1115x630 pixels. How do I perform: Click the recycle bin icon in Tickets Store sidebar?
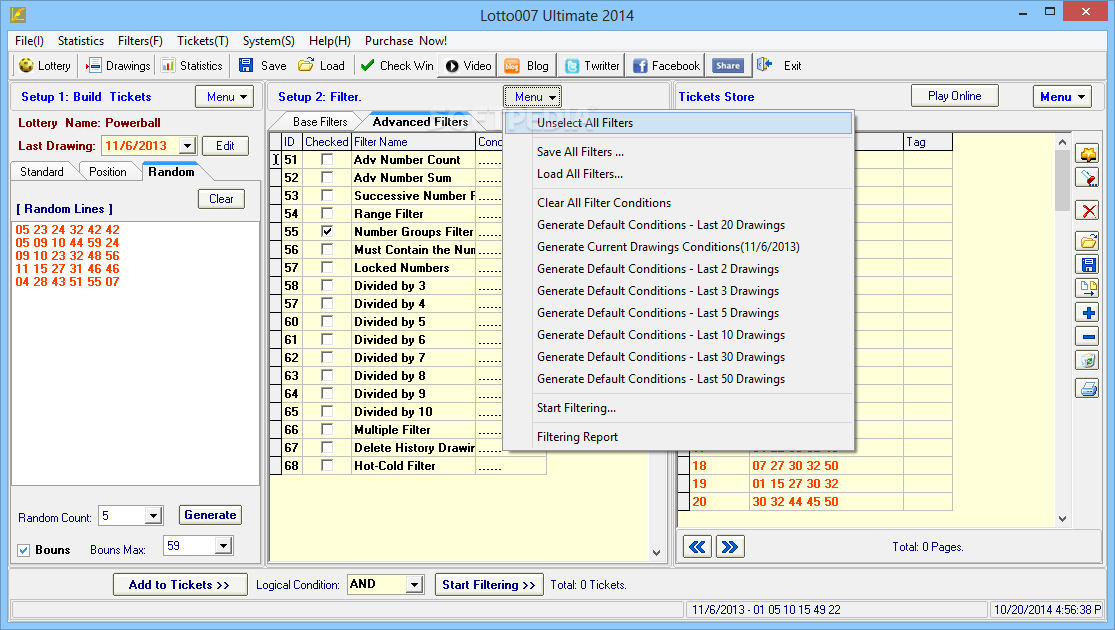point(1087,360)
